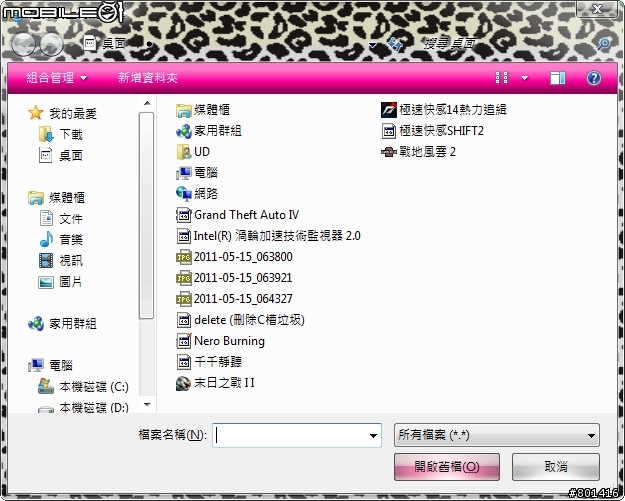Image resolution: width=625 pixels, height=501 pixels.
Task: Click the search magnifier icon
Action: [x=603, y=43]
